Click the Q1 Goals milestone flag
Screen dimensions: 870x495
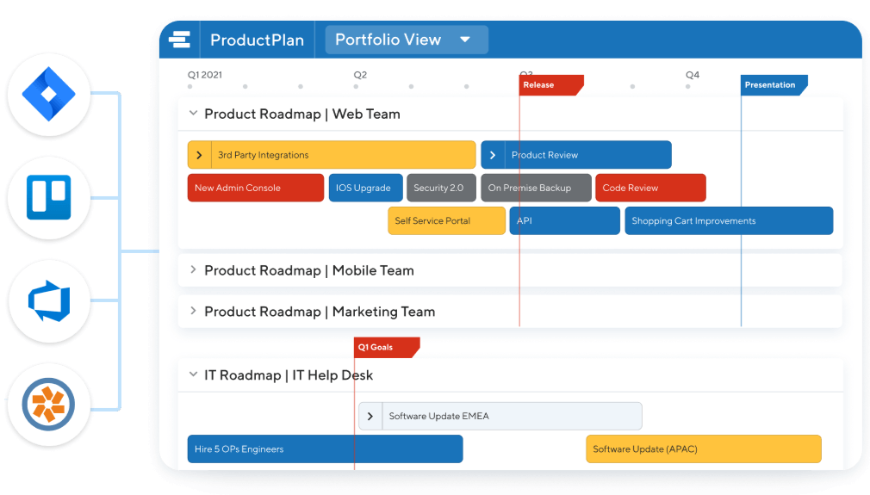coord(385,347)
